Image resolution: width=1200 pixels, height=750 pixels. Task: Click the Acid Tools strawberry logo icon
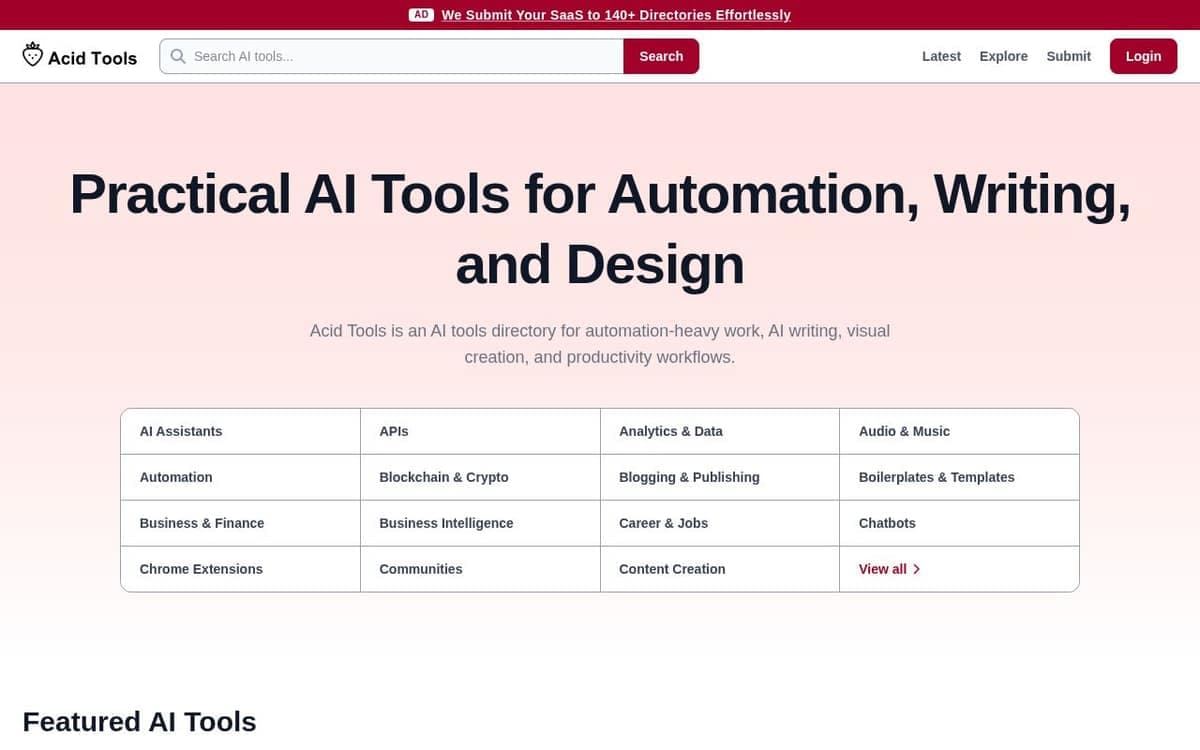click(33, 55)
